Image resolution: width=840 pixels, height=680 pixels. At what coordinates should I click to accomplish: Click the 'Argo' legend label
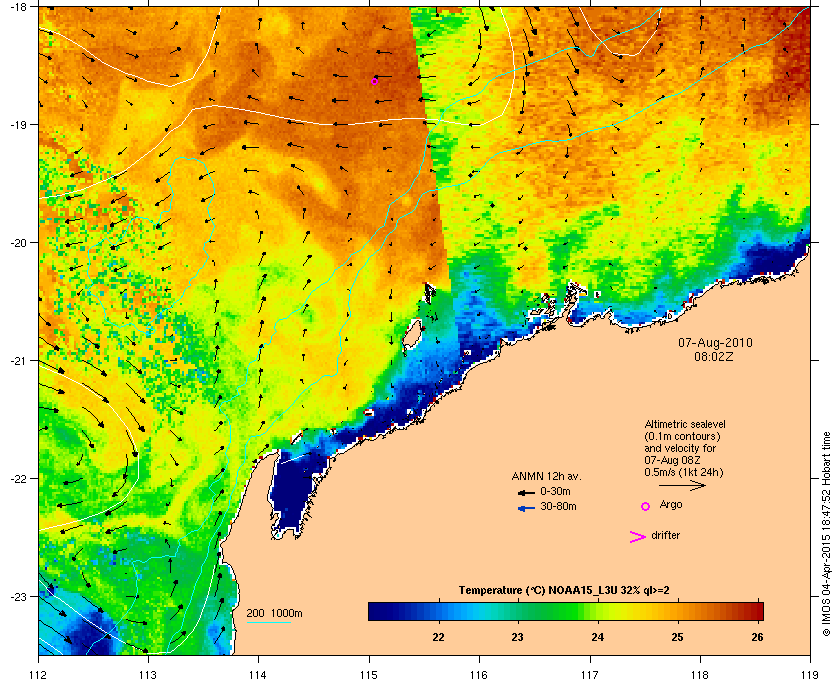point(671,505)
